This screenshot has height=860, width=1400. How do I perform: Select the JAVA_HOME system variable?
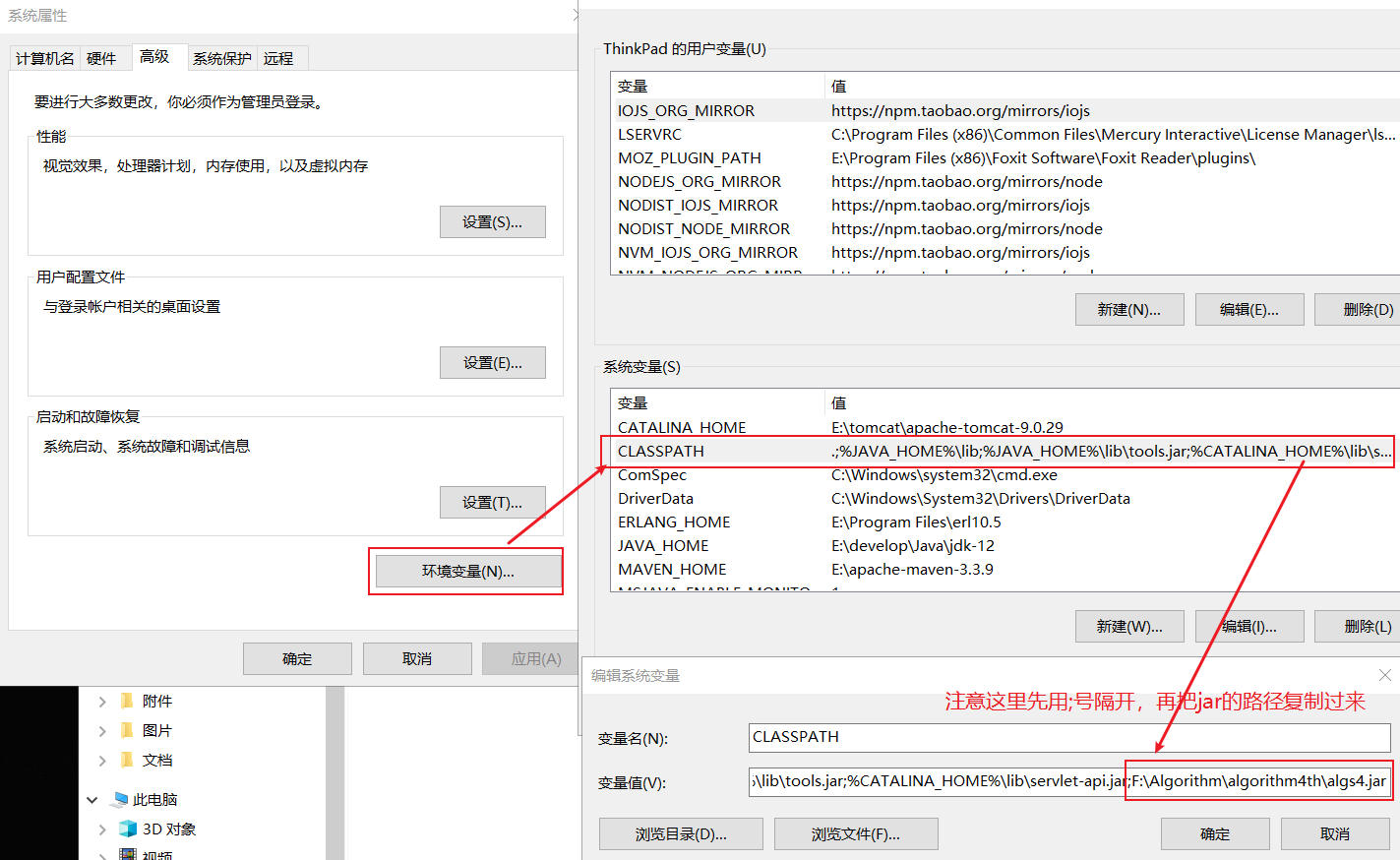pos(1004,545)
